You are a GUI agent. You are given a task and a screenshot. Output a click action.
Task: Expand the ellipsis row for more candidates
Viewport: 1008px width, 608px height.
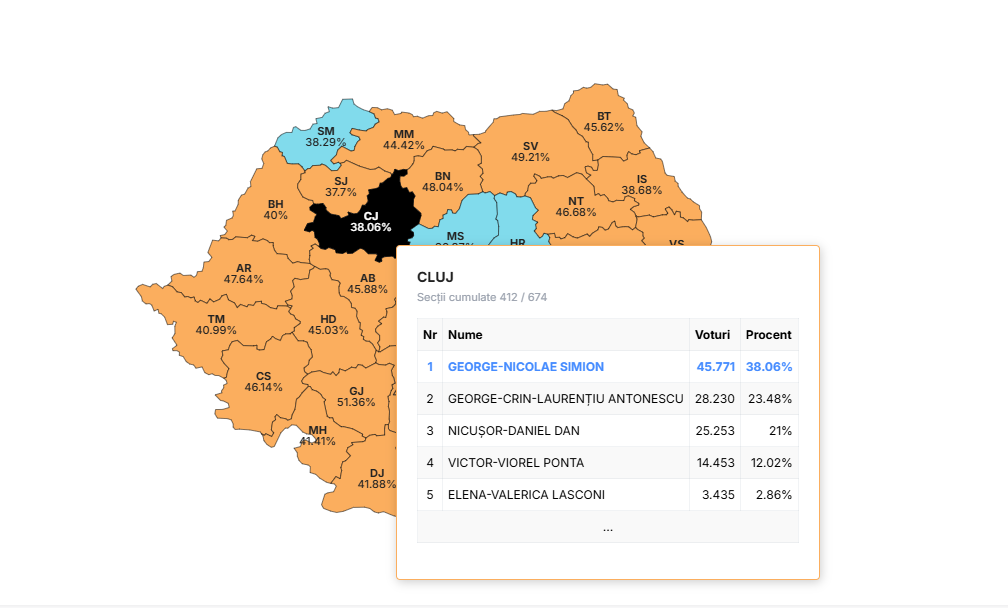pyautogui.click(x=608, y=527)
